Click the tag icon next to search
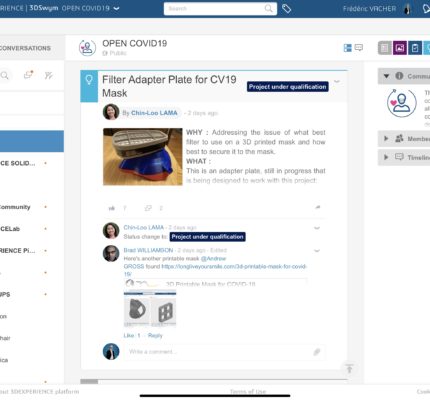Screen dimensions: 430x400 (x=286, y=9)
